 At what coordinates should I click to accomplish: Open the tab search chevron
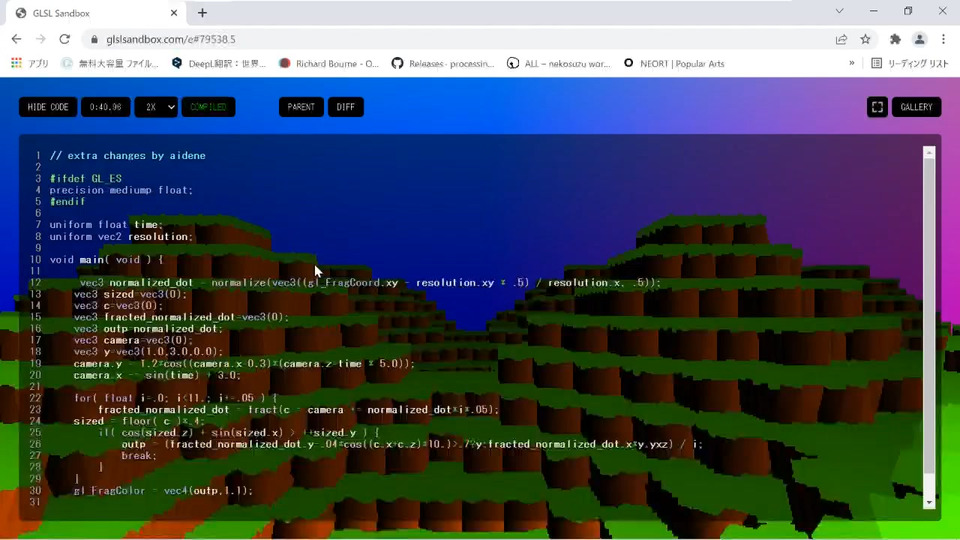tap(839, 11)
